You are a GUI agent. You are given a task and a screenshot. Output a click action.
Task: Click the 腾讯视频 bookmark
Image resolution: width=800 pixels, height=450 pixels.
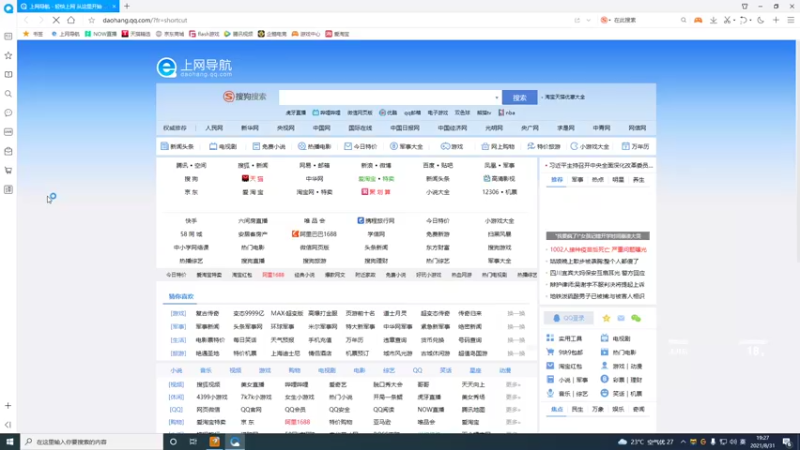click(x=238, y=34)
